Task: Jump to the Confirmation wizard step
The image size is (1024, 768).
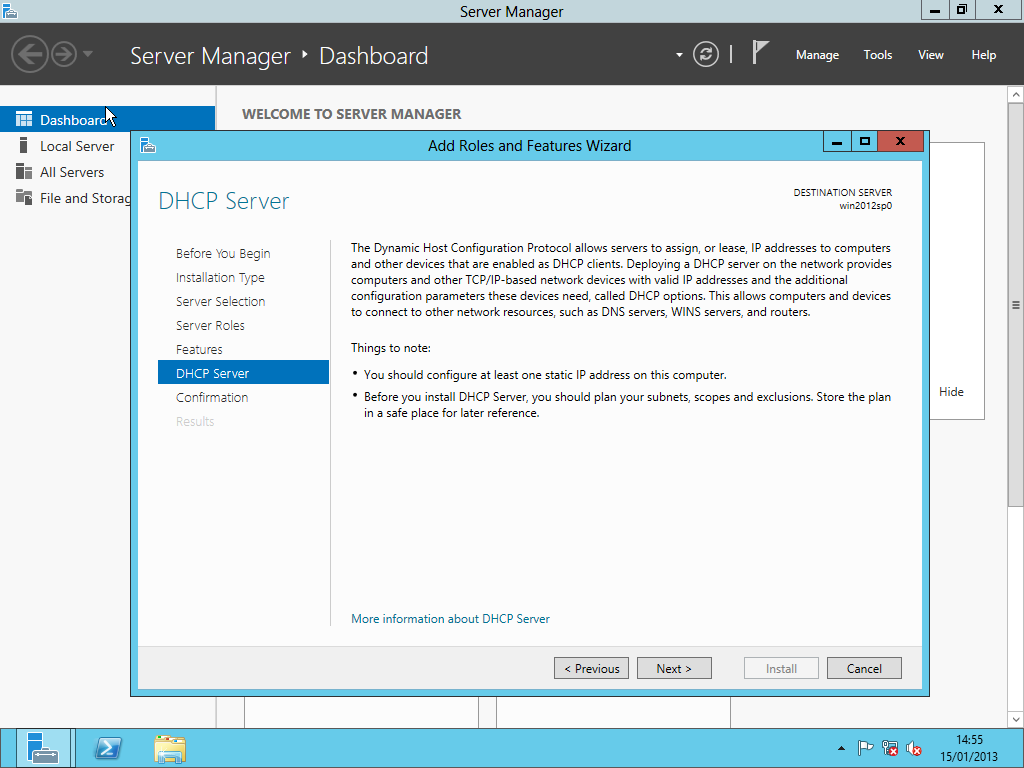Action: click(x=212, y=397)
